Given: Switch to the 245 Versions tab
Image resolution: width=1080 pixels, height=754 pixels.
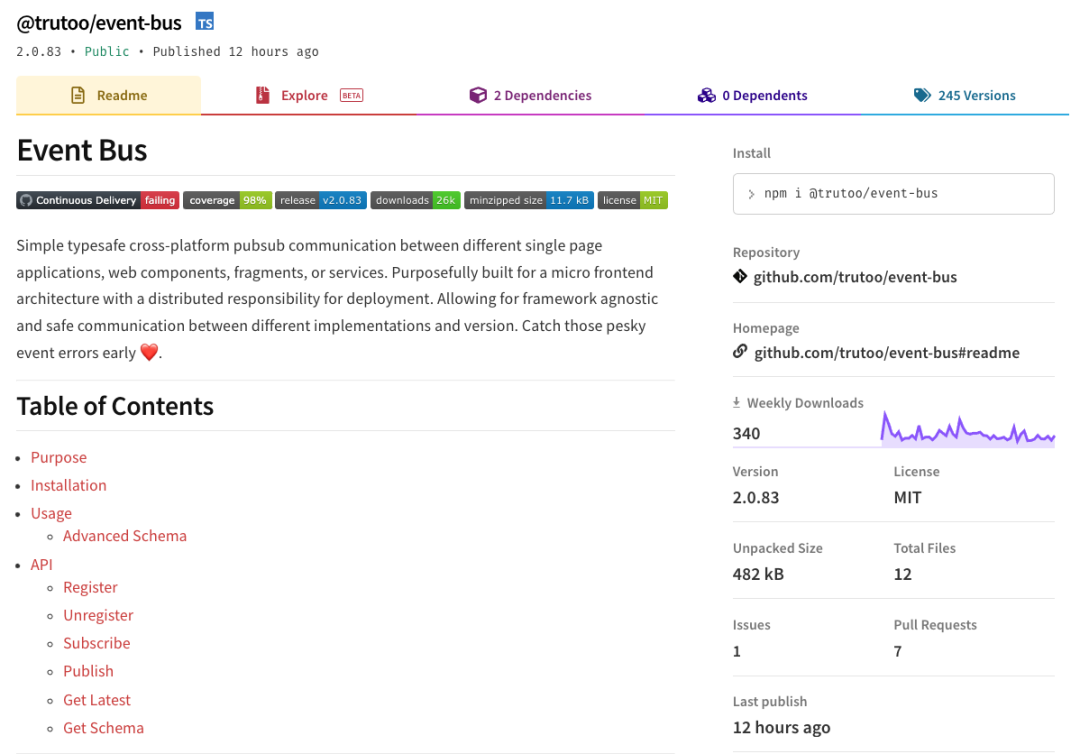Looking at the screenshot, I should pos(976,96).
